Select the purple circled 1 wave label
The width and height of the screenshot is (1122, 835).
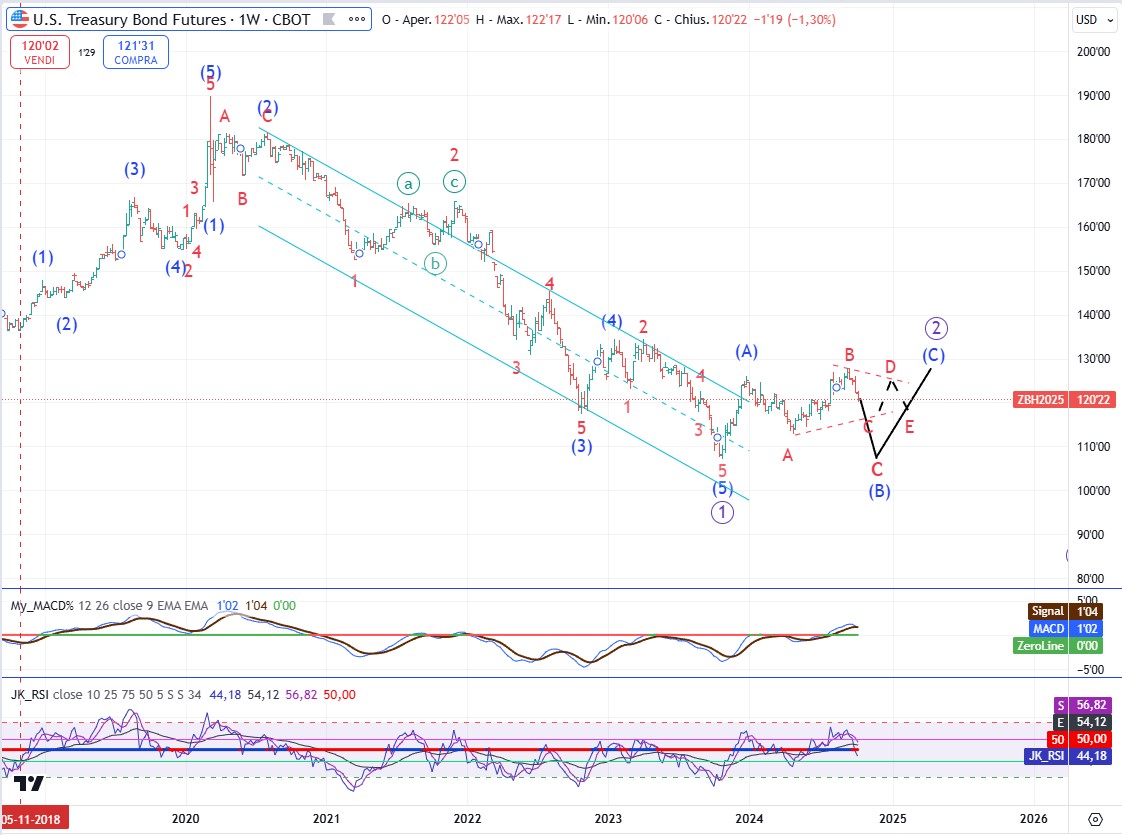click(x=722, y=512)
